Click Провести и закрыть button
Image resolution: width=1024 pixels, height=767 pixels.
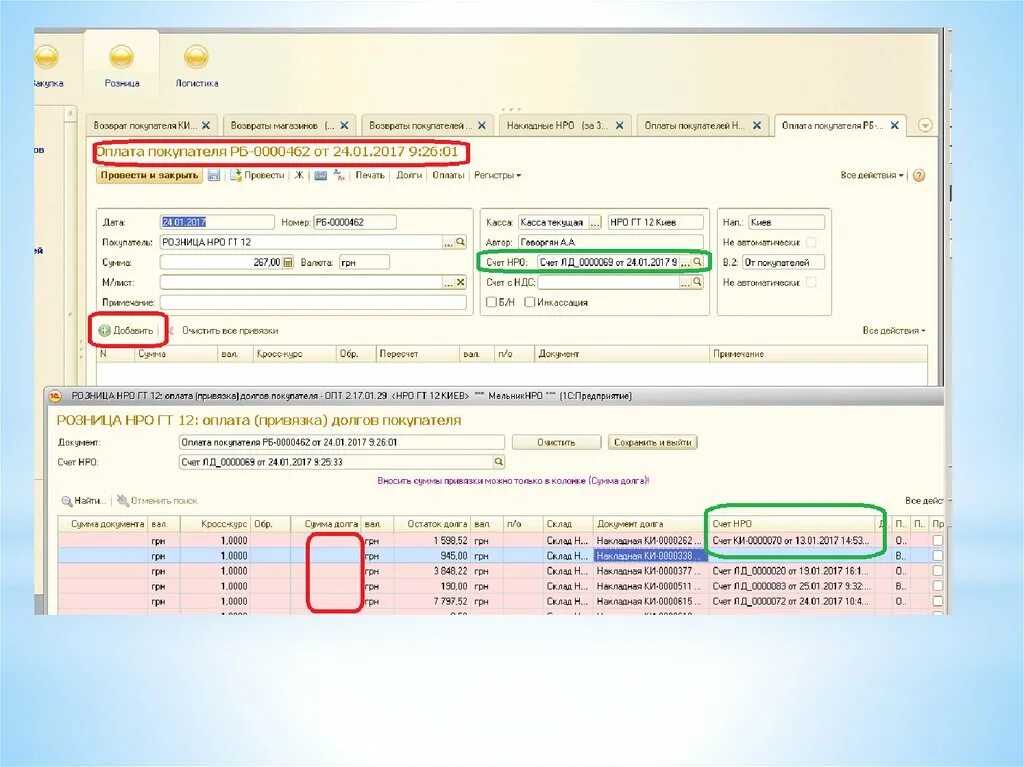[x=150, y=175]
